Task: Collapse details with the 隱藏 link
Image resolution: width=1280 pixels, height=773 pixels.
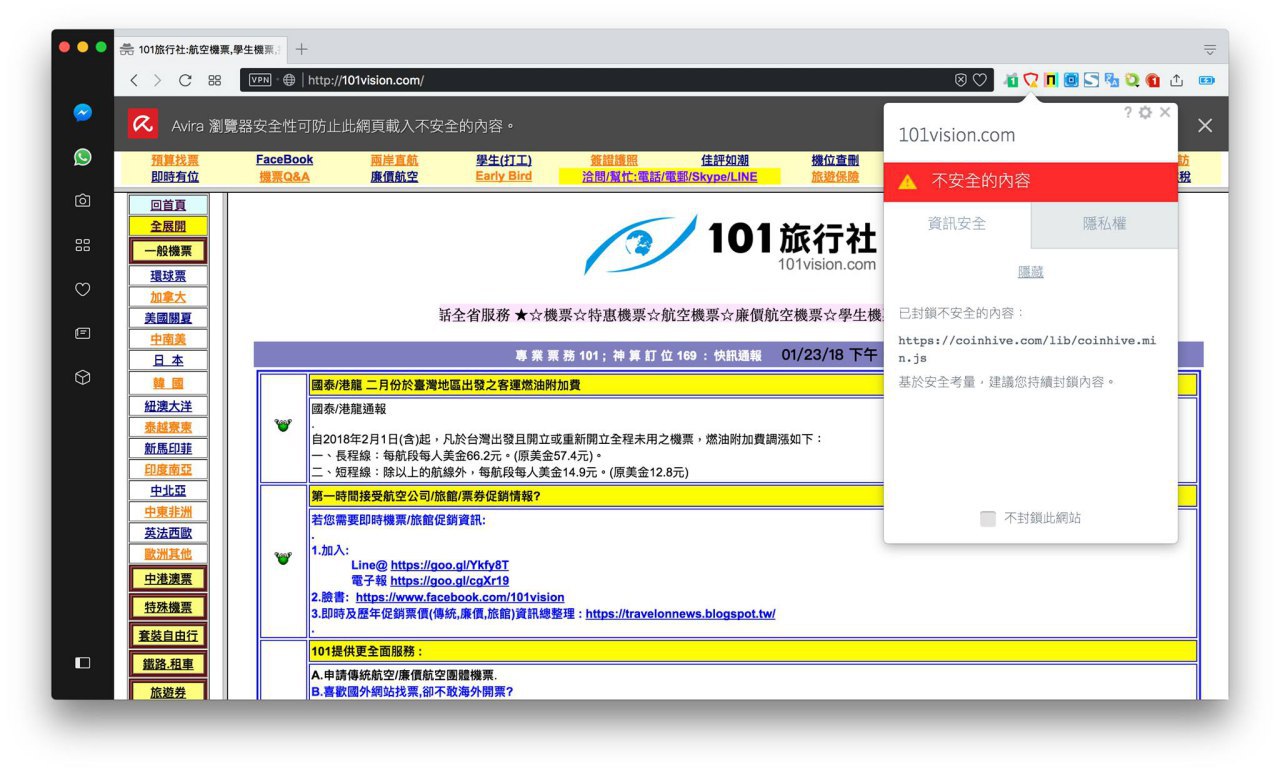Action: click(x=1030, y=272)
